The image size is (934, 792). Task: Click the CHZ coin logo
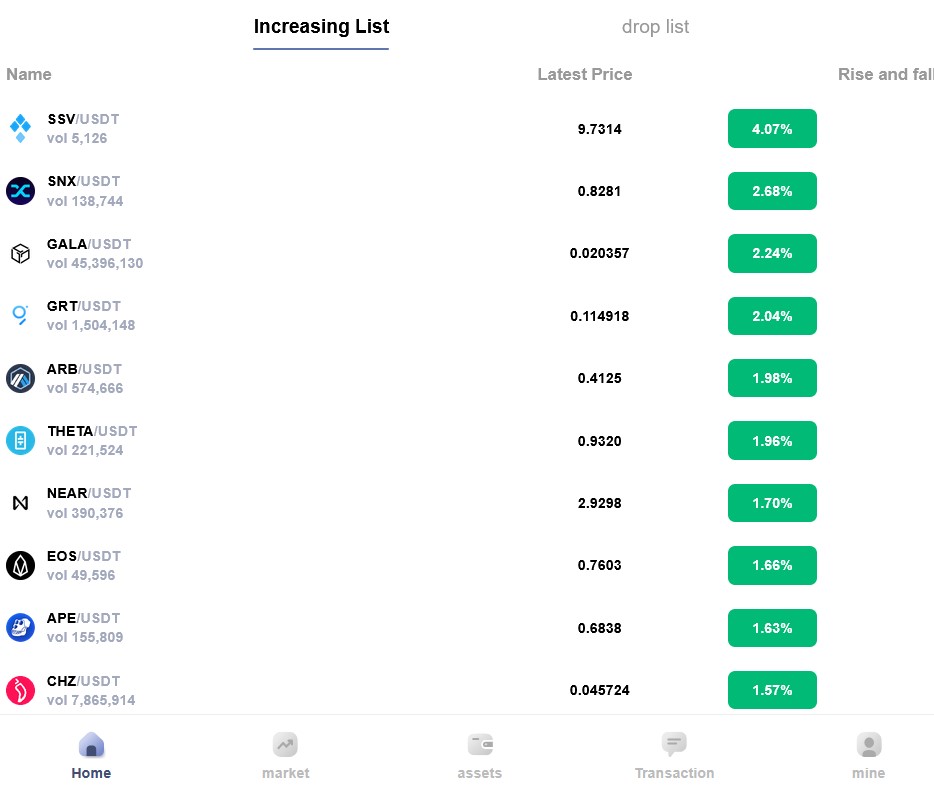click(20, 690)
